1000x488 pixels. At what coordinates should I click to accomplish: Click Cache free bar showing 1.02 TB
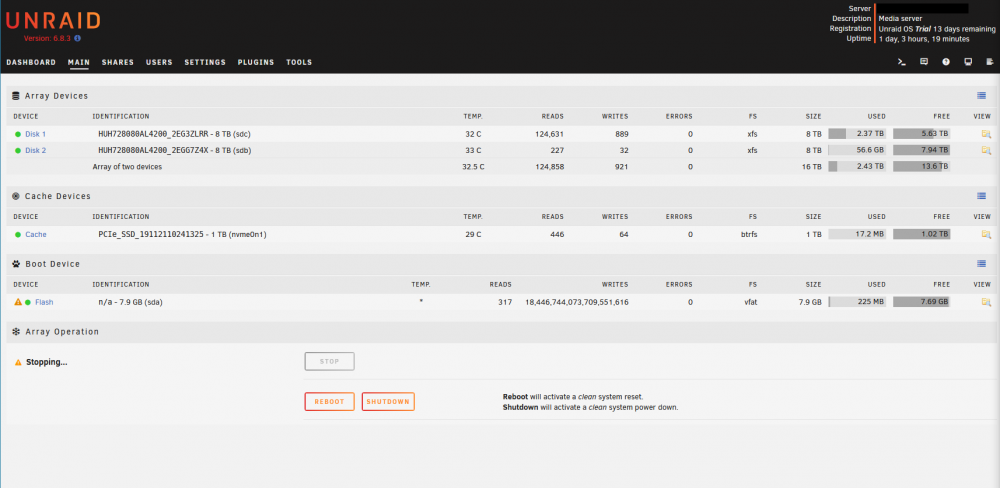coord(922,234)
